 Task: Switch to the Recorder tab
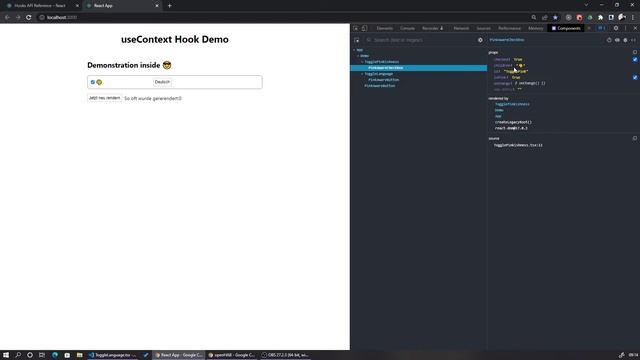[x=432, y=28]
